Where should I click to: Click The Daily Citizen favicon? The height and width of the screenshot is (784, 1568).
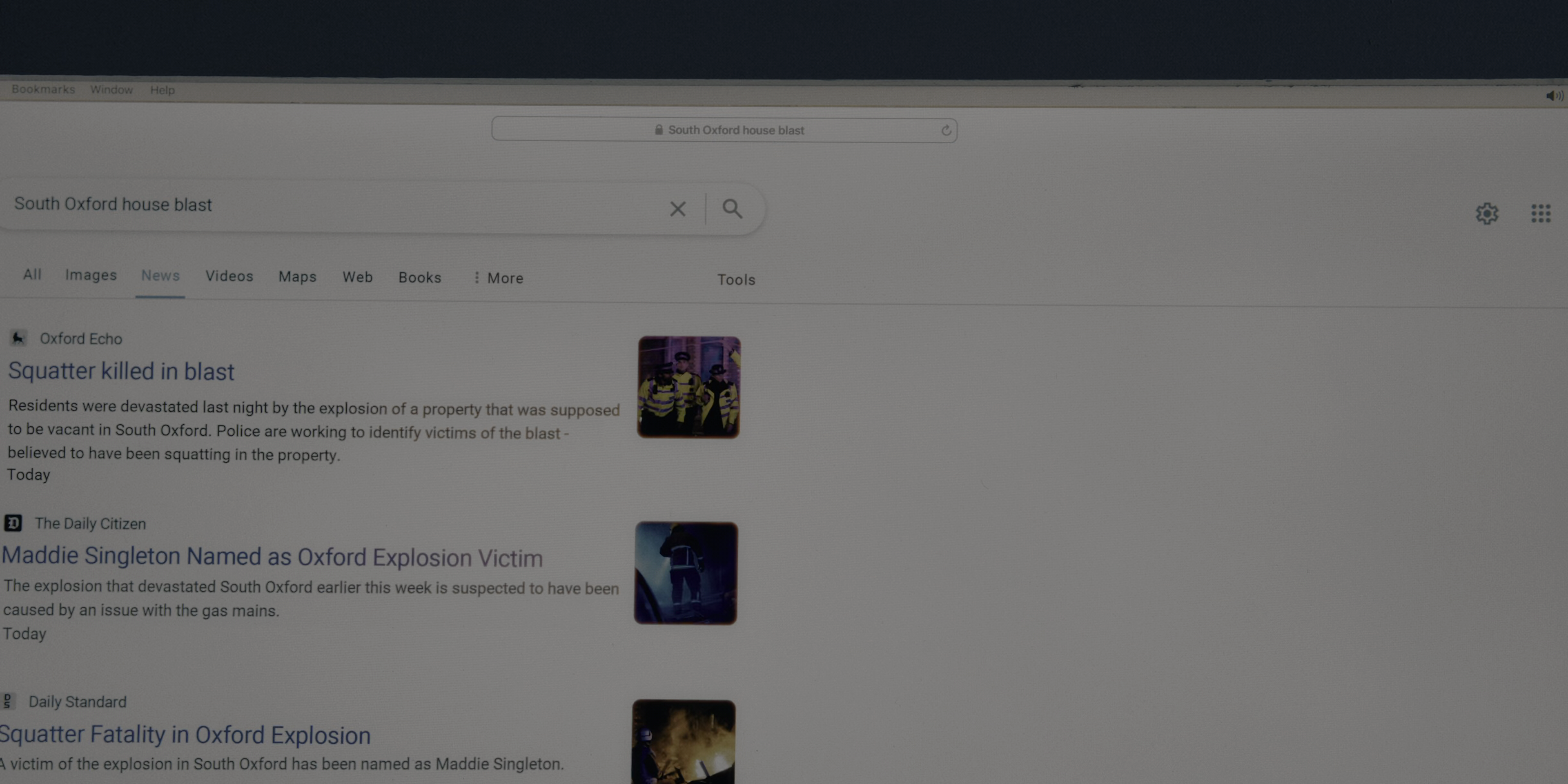point(13,523)
